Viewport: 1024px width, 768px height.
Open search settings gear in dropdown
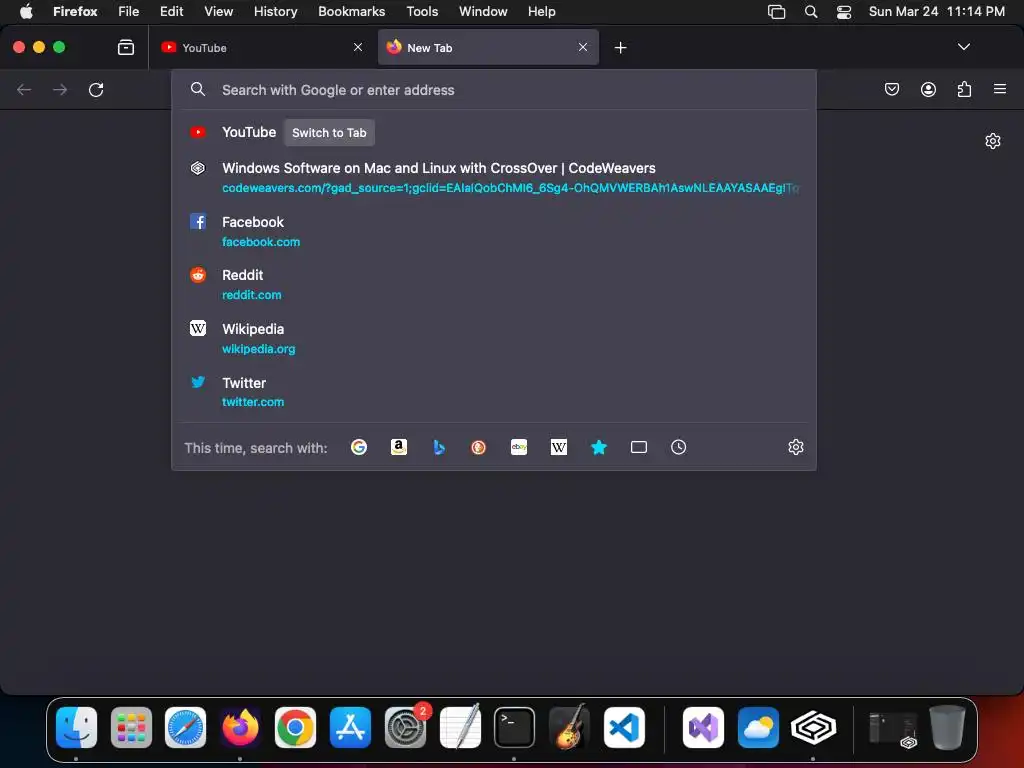pos(795,447)
